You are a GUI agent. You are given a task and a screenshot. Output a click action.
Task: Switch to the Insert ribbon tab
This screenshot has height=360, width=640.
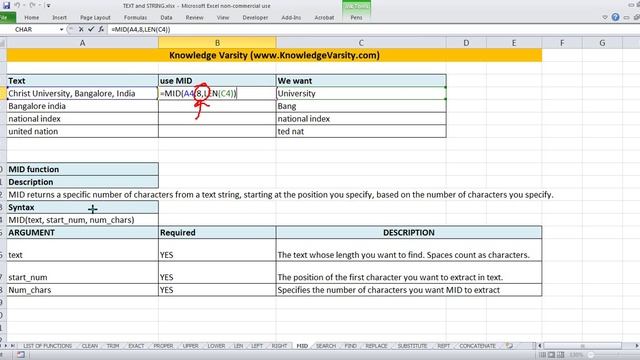pos(59,18)
